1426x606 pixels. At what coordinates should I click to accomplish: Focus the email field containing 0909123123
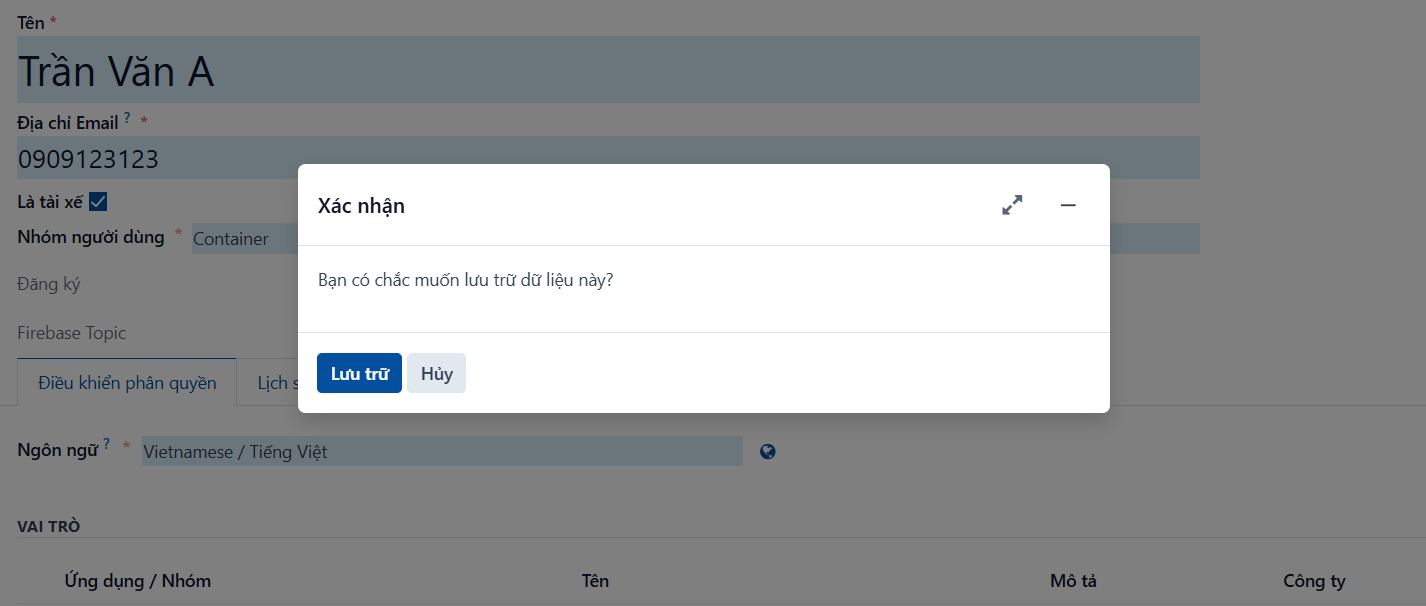[608, 158]
